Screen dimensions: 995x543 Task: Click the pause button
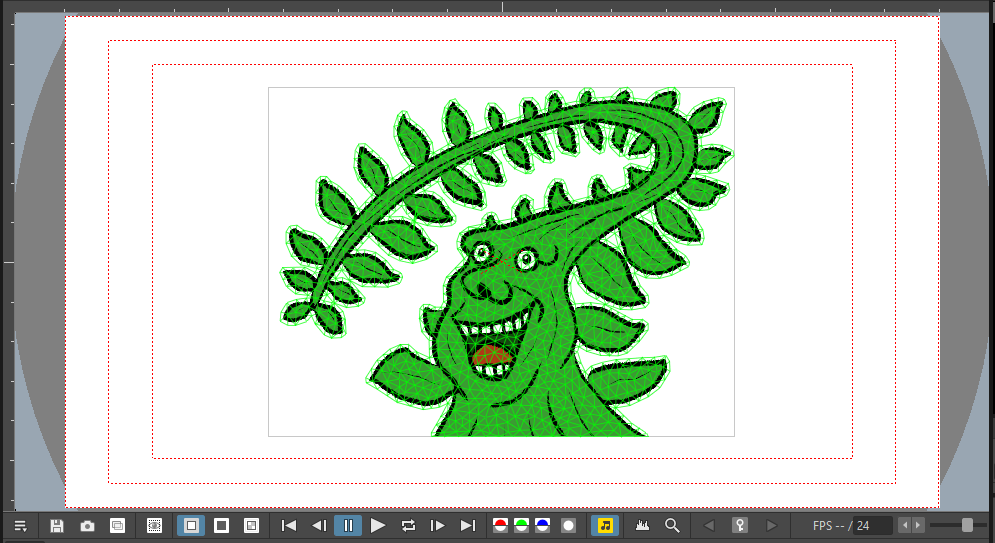(x=348, y=526)
